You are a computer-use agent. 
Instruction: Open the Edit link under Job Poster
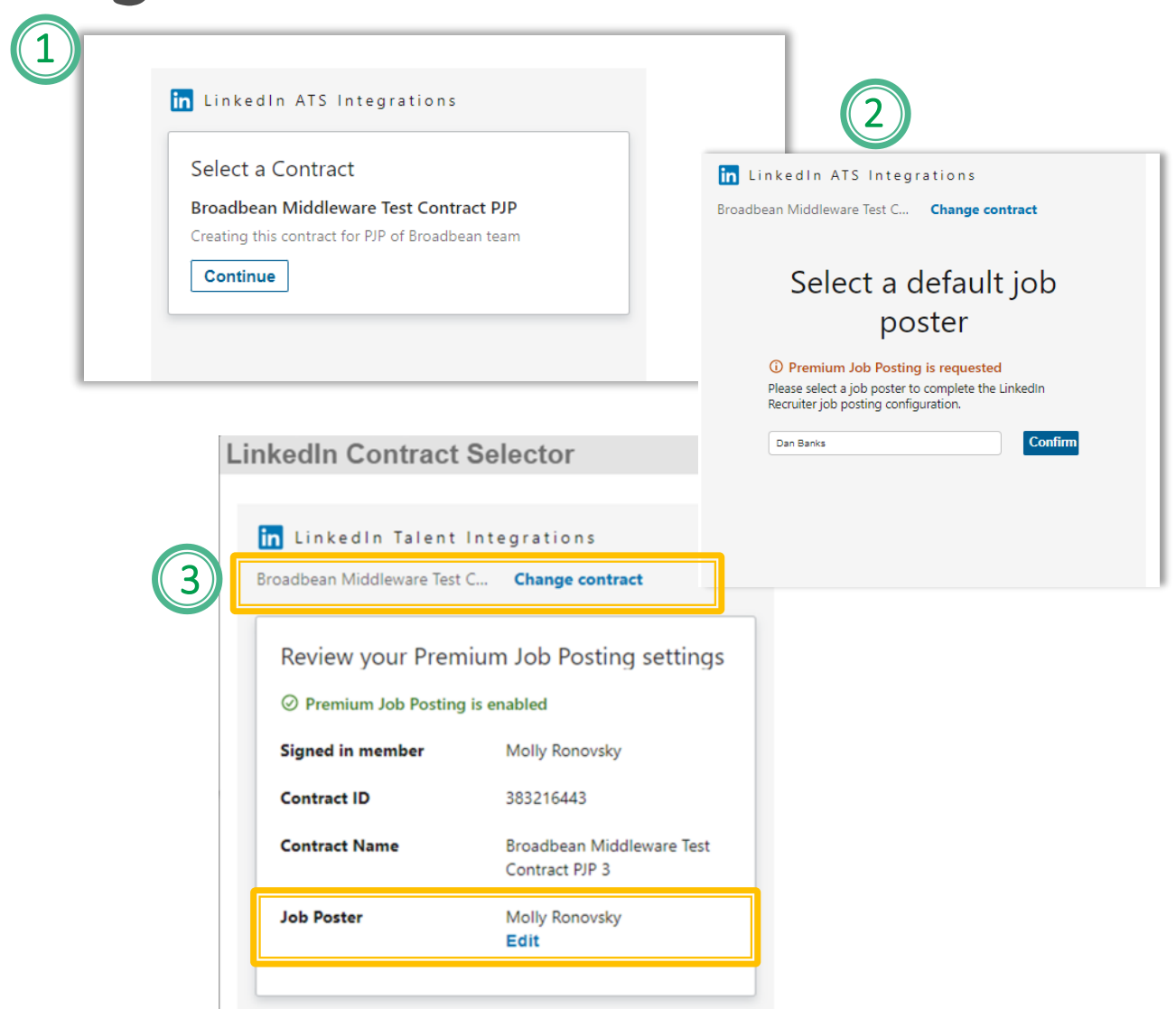coord(522,940)
